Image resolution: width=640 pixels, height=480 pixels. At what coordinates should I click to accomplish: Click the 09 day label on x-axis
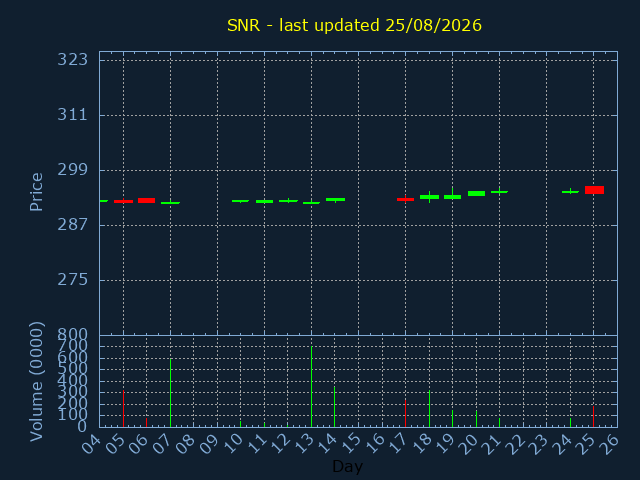[x=209, y=444]
